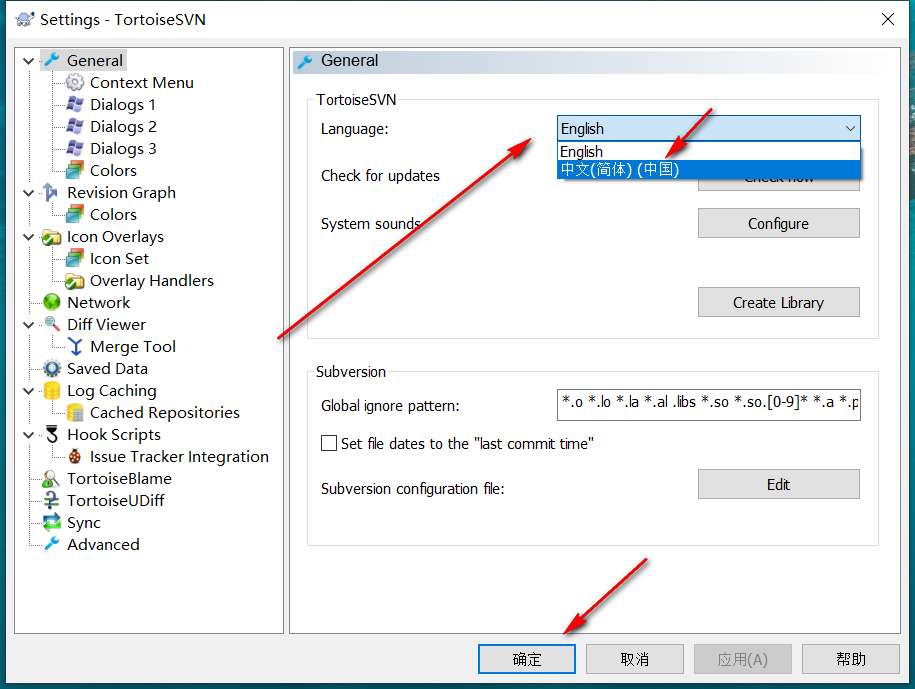Collapse the Diff Viewer tree node
Screen dimensions: 915x689
tap(28, 325)
